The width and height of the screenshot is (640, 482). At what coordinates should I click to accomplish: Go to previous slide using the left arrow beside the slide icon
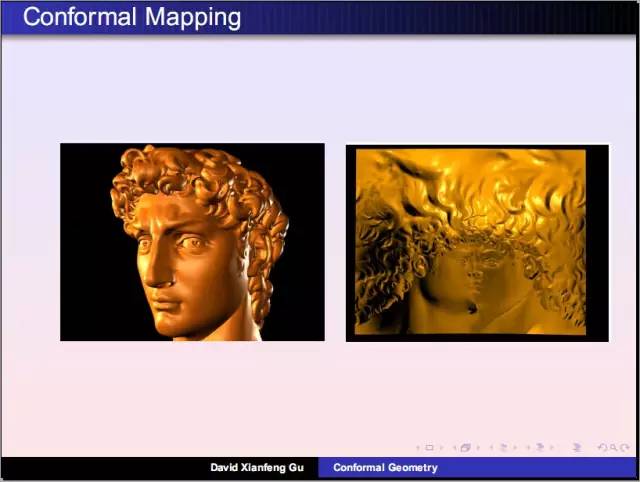click(x=418, y=448)
